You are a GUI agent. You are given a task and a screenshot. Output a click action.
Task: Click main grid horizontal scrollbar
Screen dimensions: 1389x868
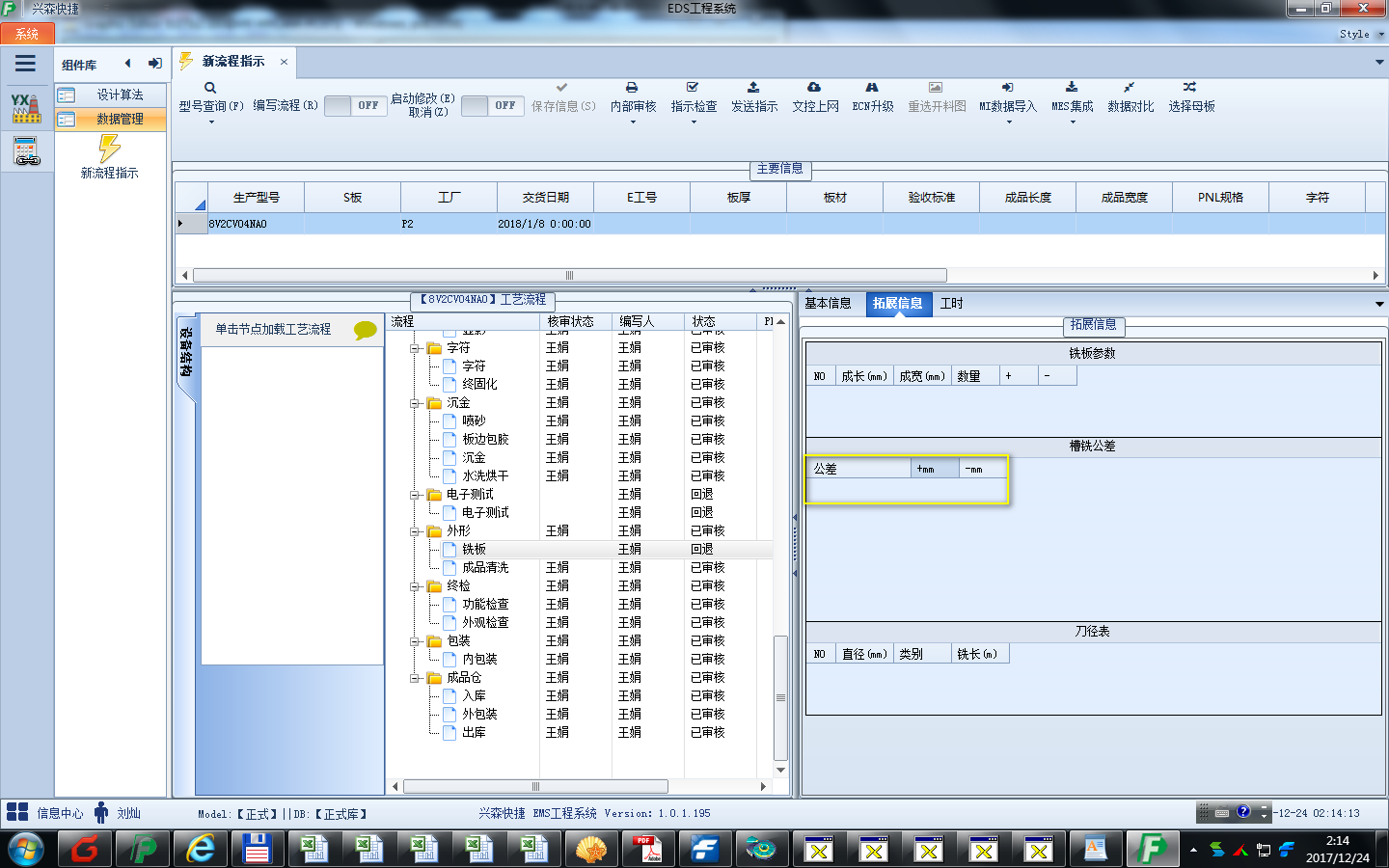pos(569,275)
